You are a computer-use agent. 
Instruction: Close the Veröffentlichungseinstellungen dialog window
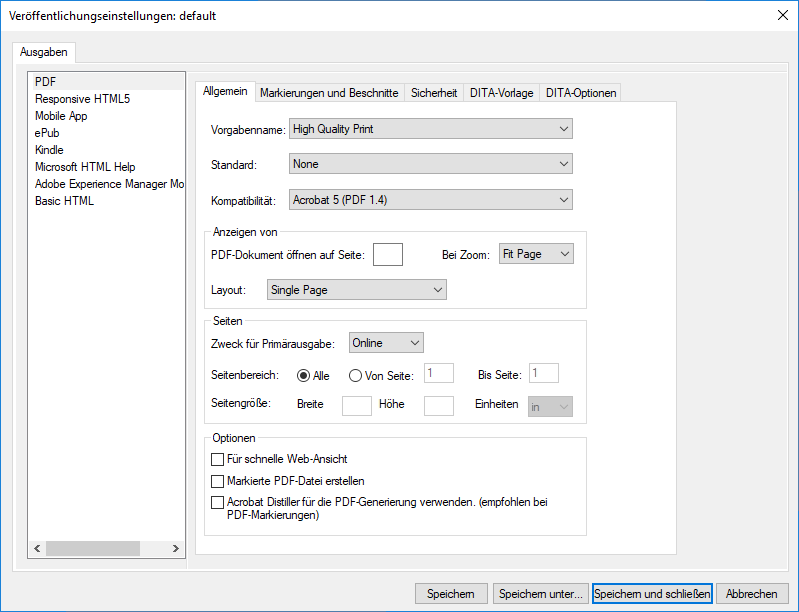coord(781,14)
